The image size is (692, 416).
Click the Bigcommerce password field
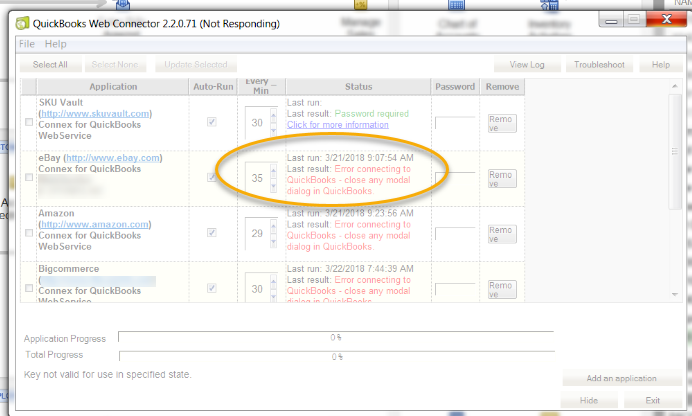click(455, 289)
